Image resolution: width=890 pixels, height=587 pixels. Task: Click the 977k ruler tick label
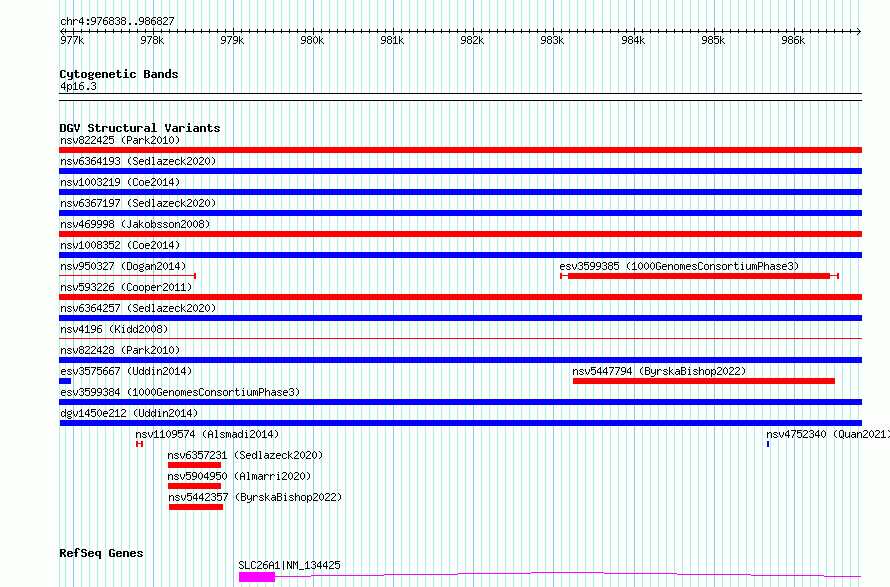click(72, 40)
